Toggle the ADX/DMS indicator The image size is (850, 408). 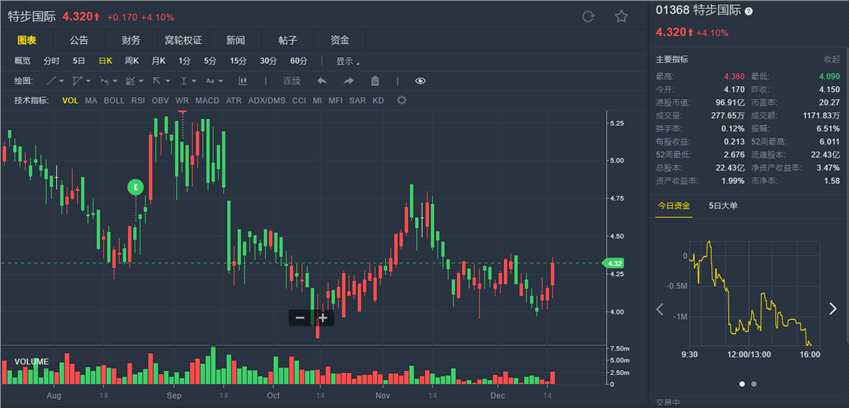(x=267, y=101)
